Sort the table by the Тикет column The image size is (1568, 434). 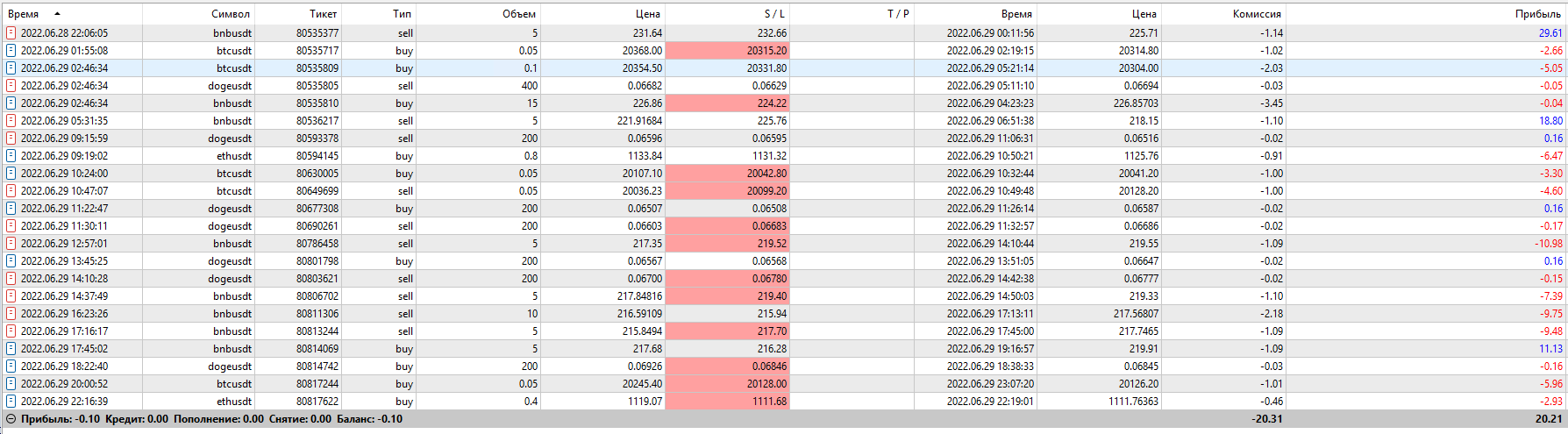point(323,14)
